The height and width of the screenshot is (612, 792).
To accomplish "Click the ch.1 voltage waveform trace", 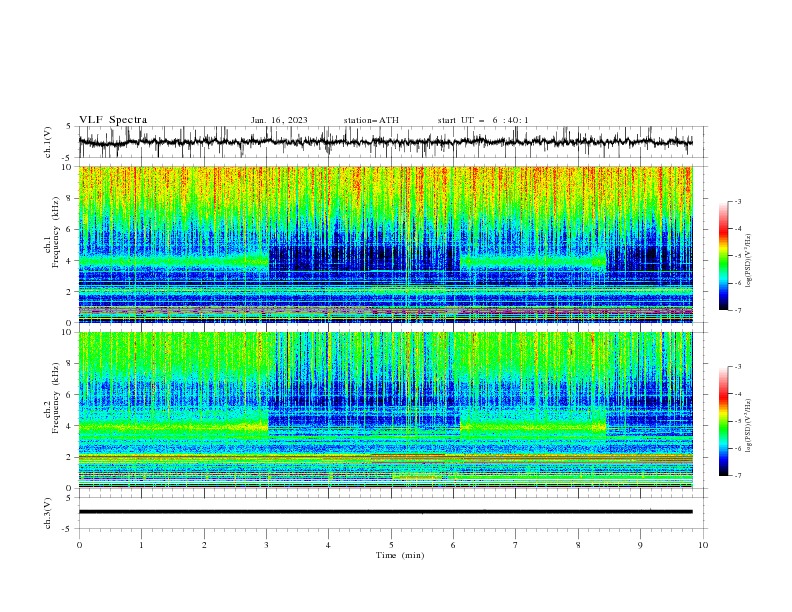I will [385, 142].
